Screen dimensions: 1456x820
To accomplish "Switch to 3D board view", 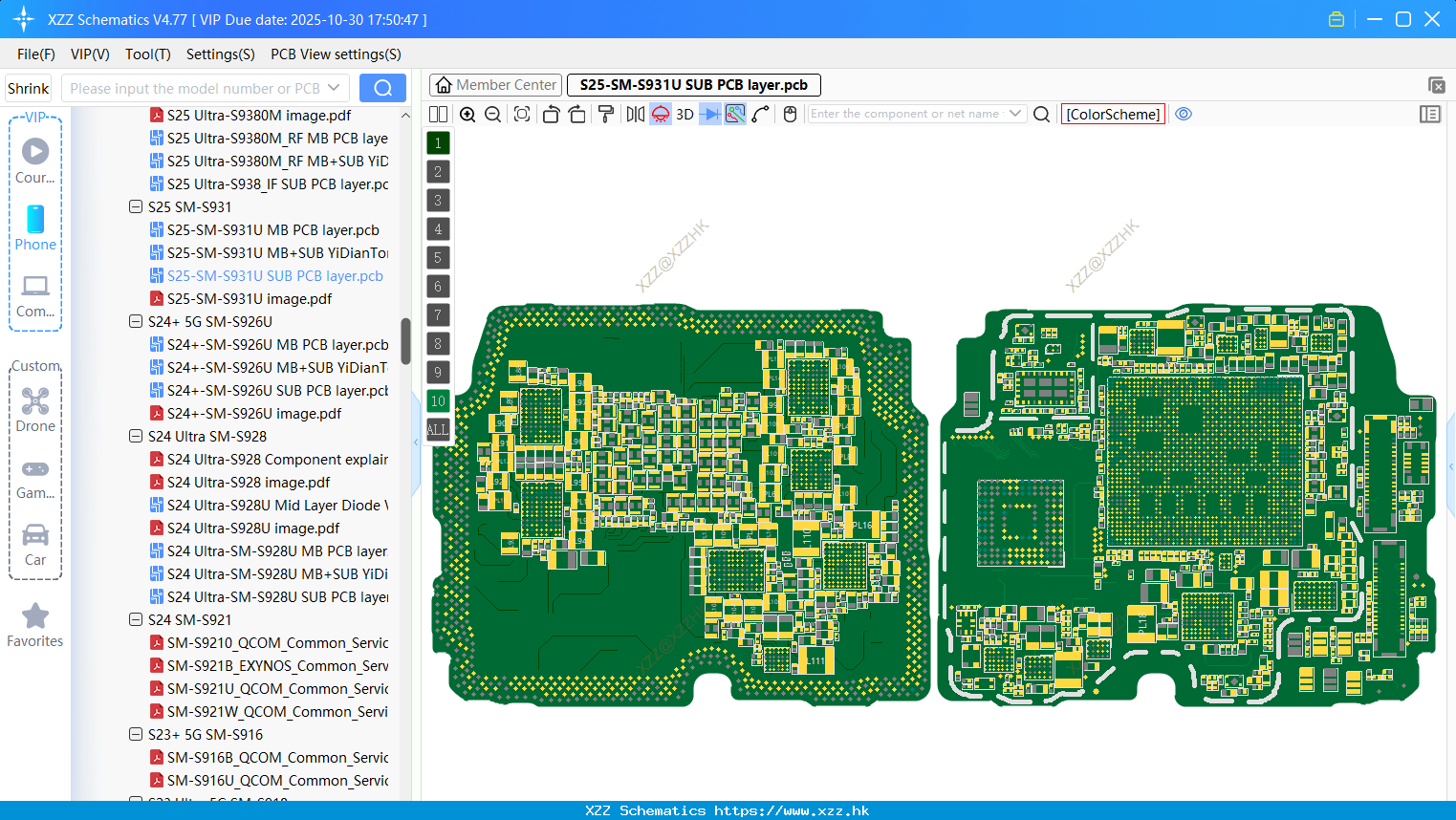I will [685, 114].
